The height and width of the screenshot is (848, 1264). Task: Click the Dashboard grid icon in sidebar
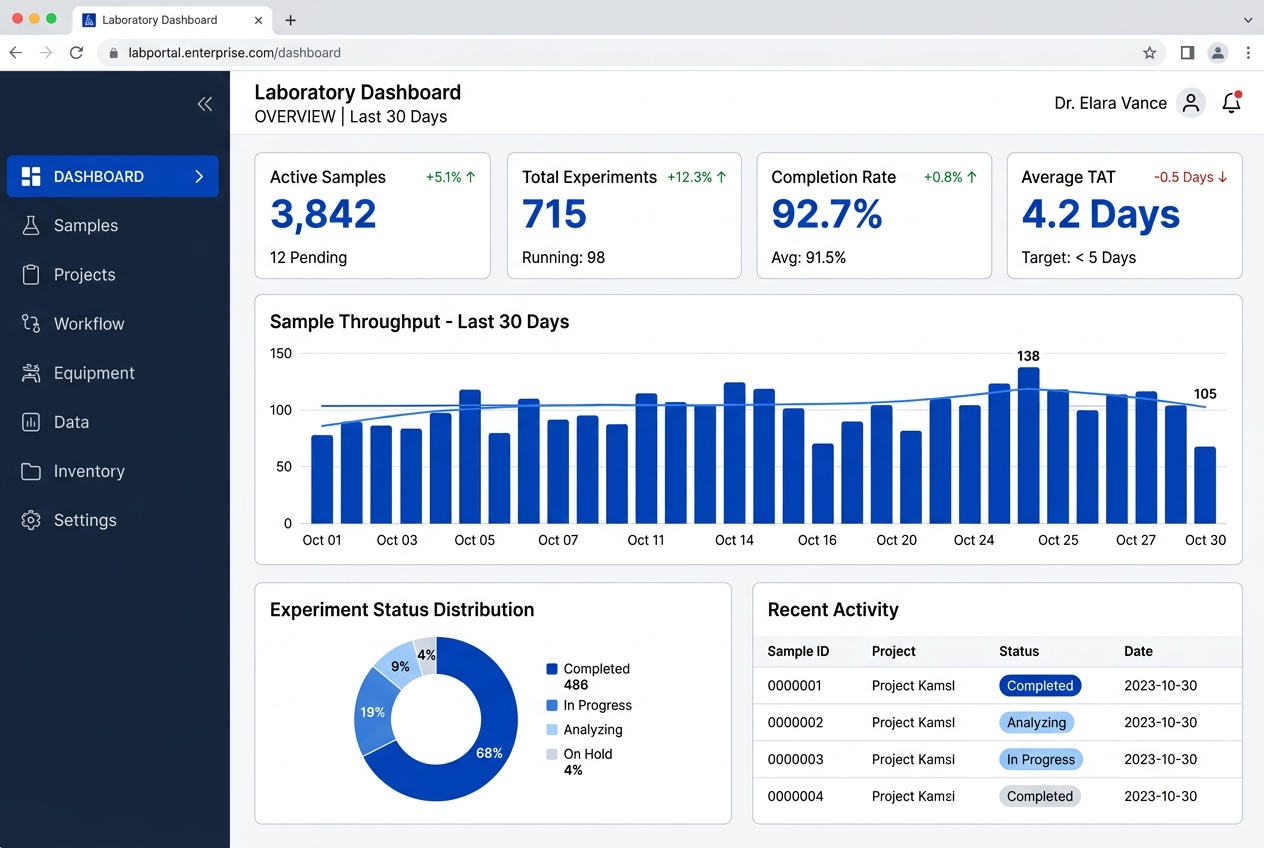(x=31, y=177)
